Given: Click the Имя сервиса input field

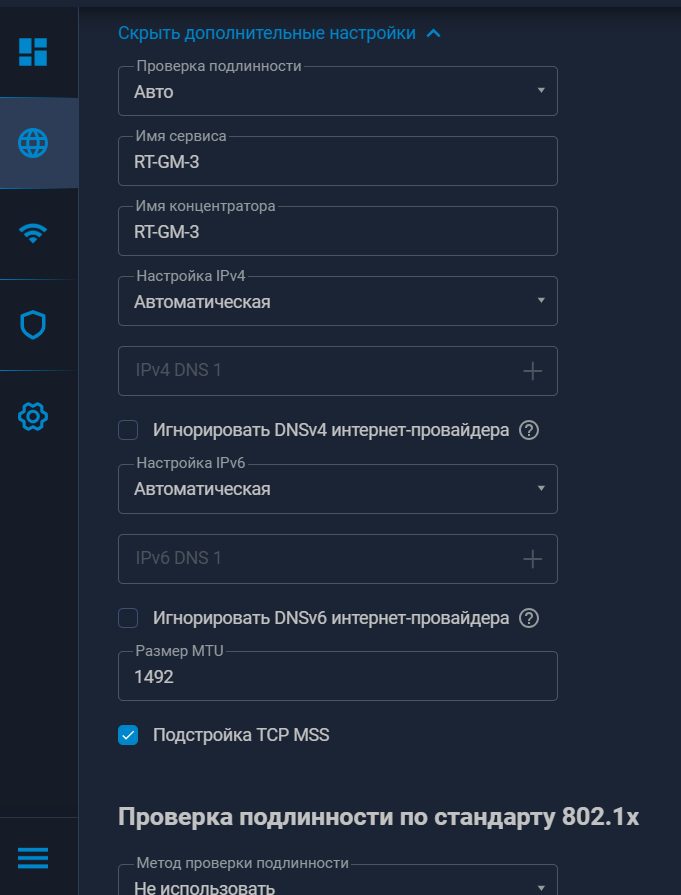Looking at the screenshot, I should 337,161.
